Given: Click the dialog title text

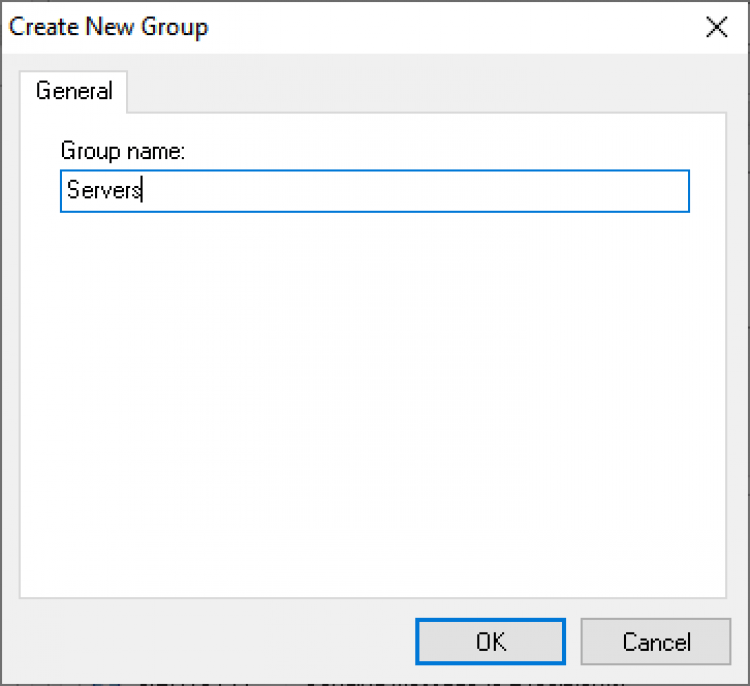Looking at the screenshot, I should [109, 27].
